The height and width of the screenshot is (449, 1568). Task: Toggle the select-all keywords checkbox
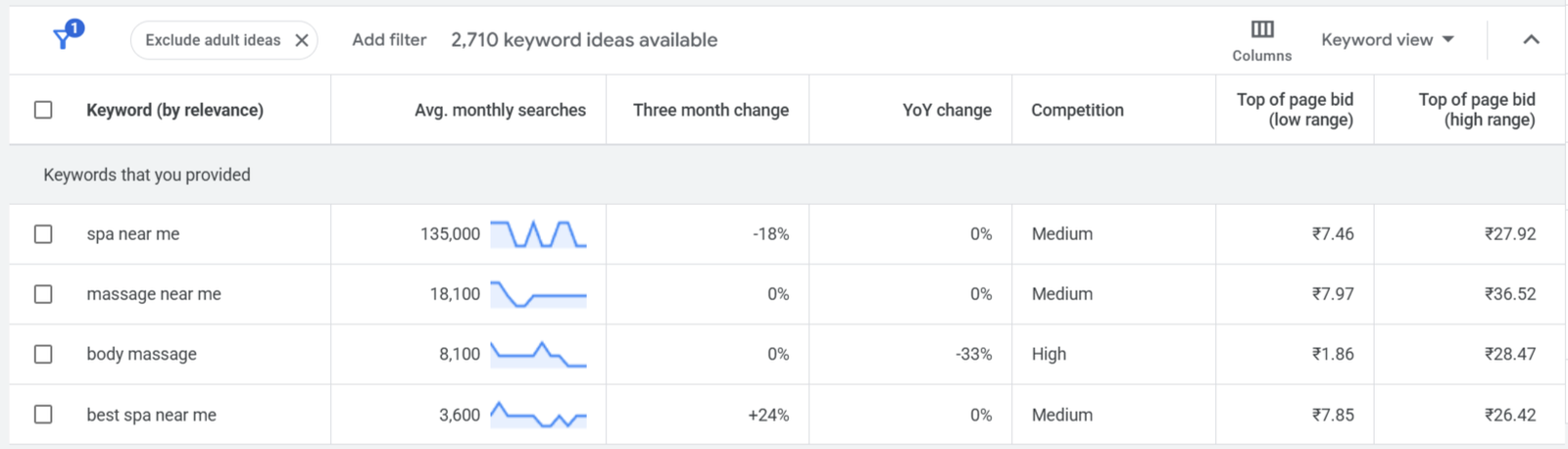[43, 110]
